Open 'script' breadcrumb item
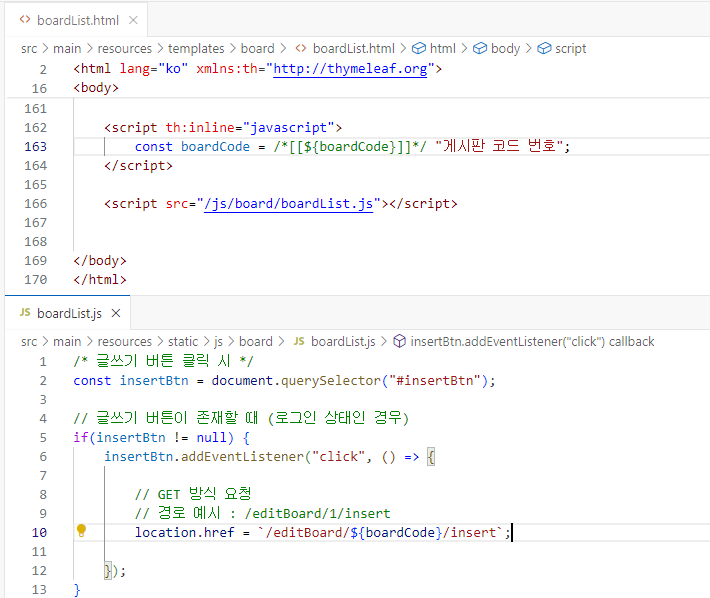The image size is (710, 598). point(571,48)
